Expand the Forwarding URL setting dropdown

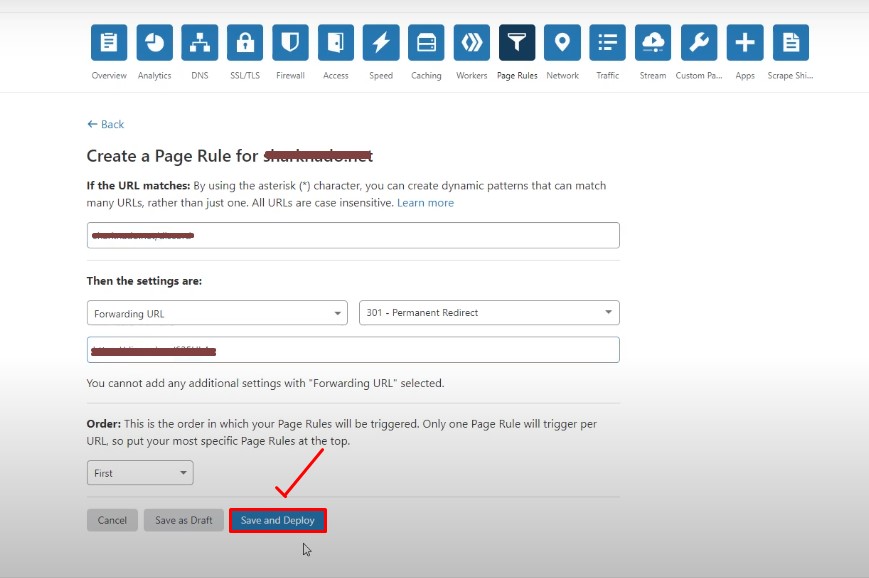click(x=217, y=313)
